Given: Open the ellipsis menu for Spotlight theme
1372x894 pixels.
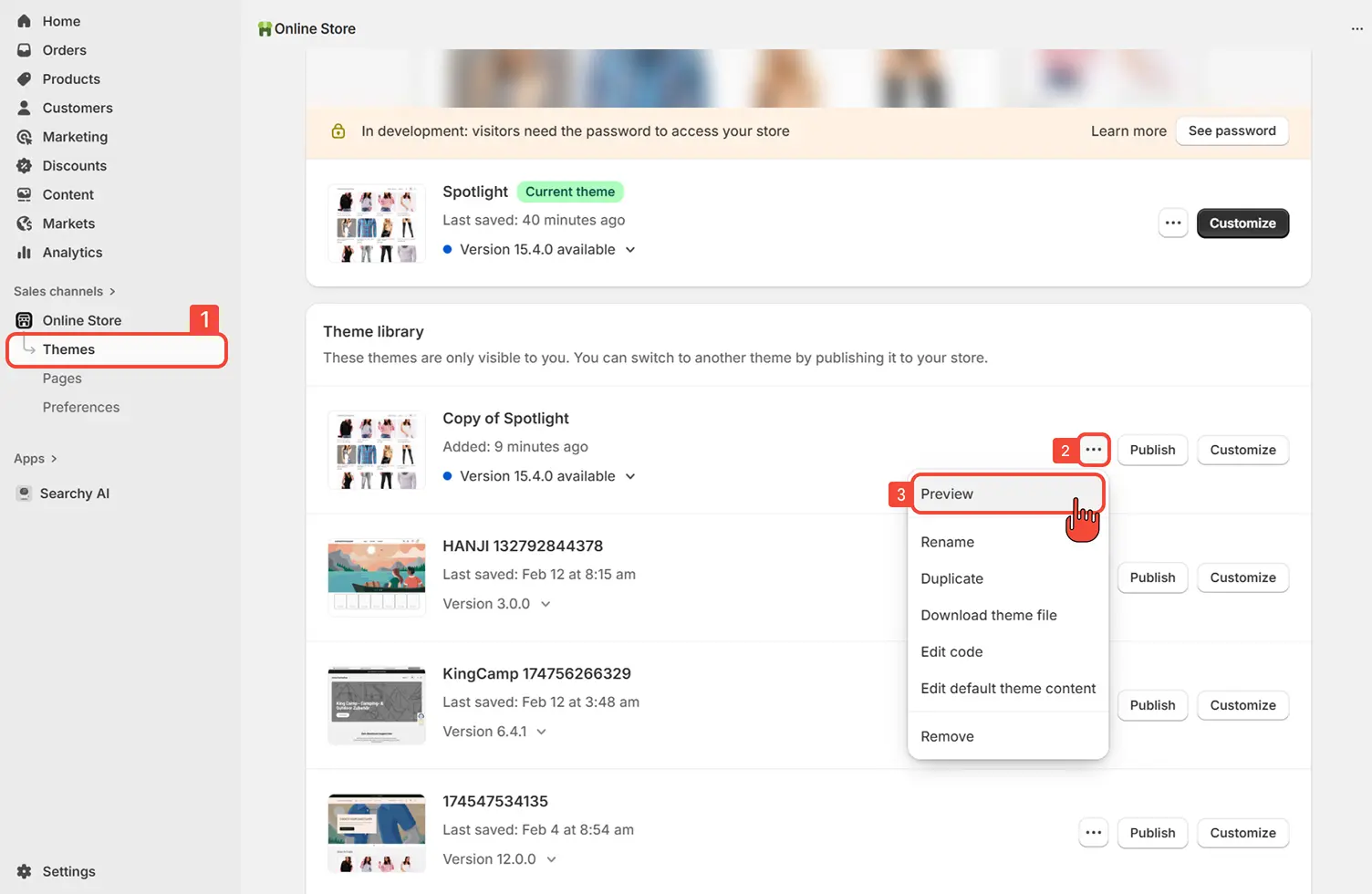Looking at the screenshot, I should (1173, 223).
